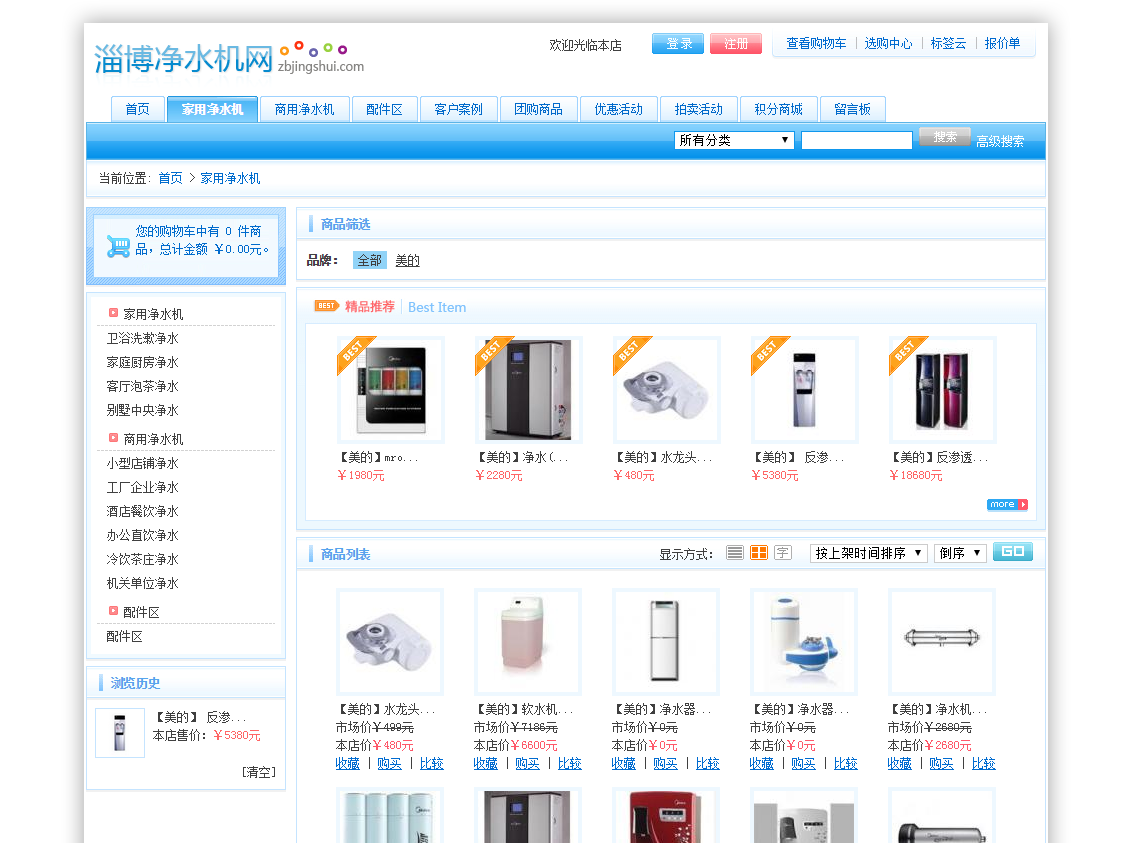This screenshot has width=1133, height=843.
Task: Open the ¥1980 best item thumbnail
Action: 390,389
